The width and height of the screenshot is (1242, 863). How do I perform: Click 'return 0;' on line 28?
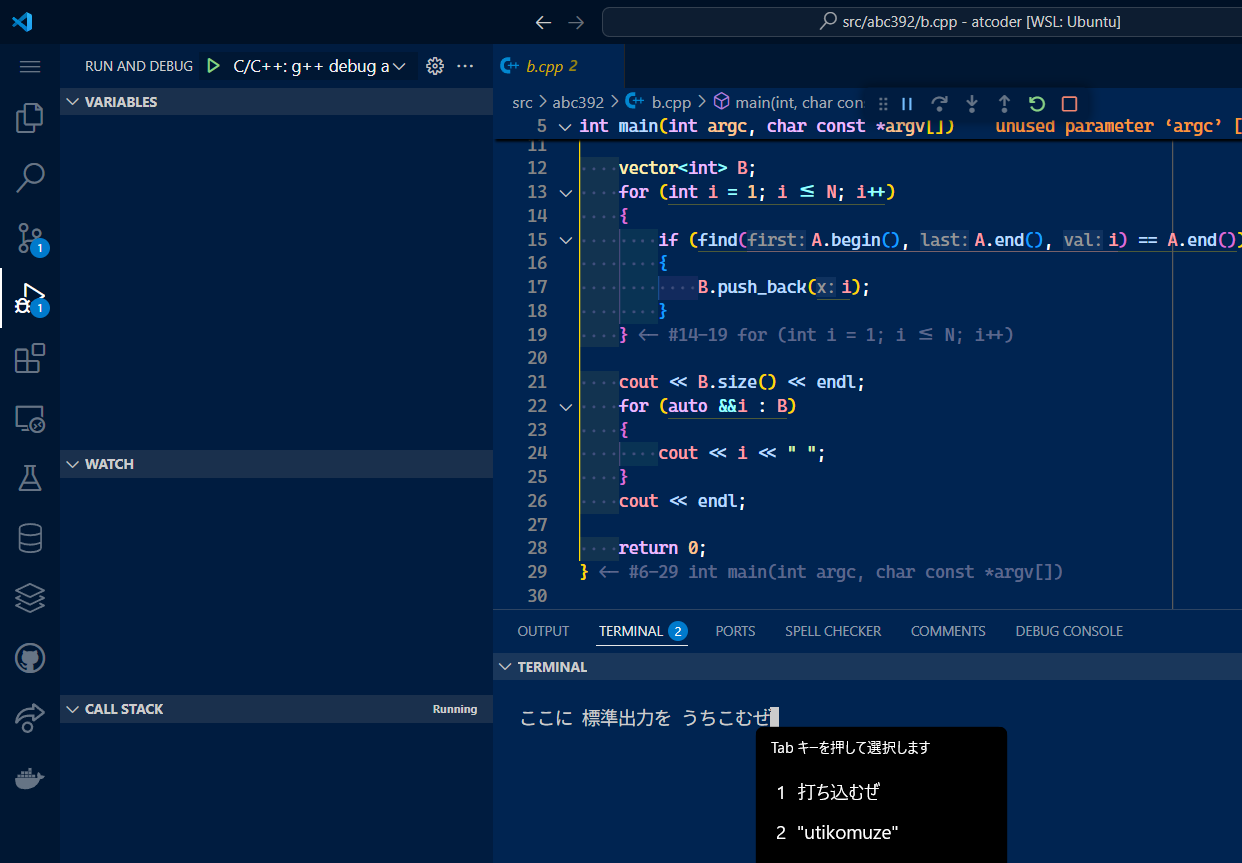(x=662, y=548)
